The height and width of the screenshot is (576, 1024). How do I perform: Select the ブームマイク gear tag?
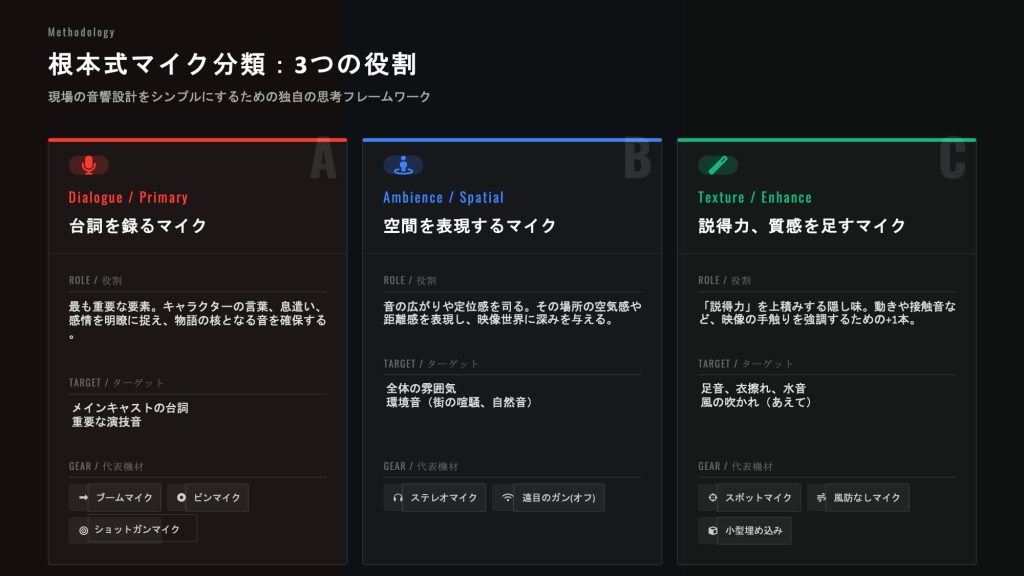click(x=124, y=497)
